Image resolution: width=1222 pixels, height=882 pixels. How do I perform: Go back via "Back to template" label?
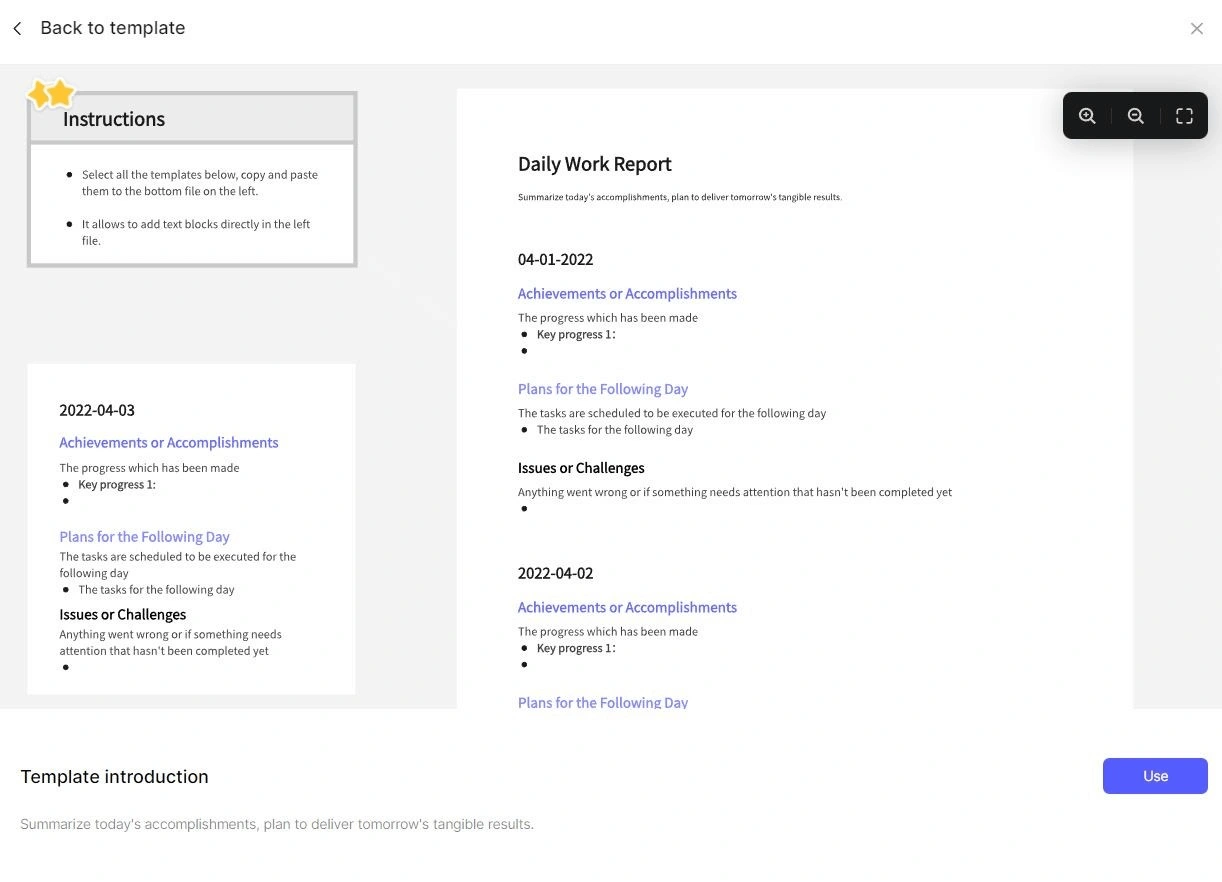tap(113, 28)
